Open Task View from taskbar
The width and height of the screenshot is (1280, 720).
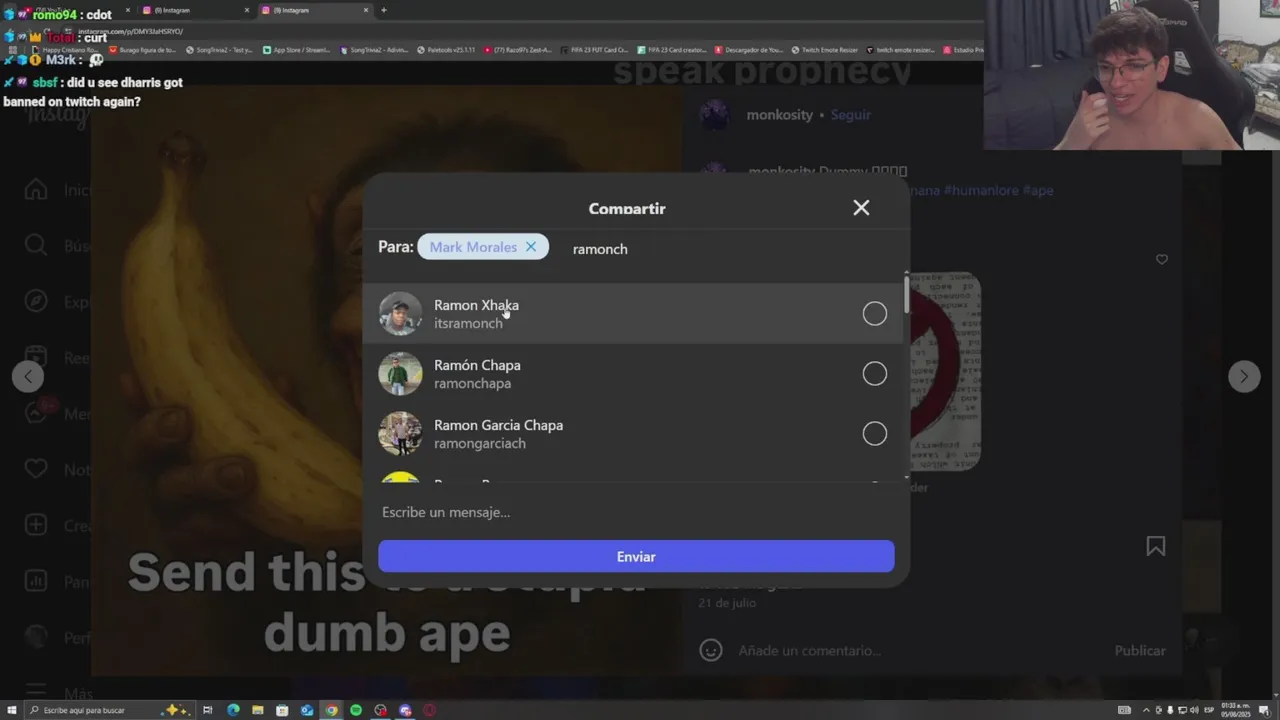point(208,710)
